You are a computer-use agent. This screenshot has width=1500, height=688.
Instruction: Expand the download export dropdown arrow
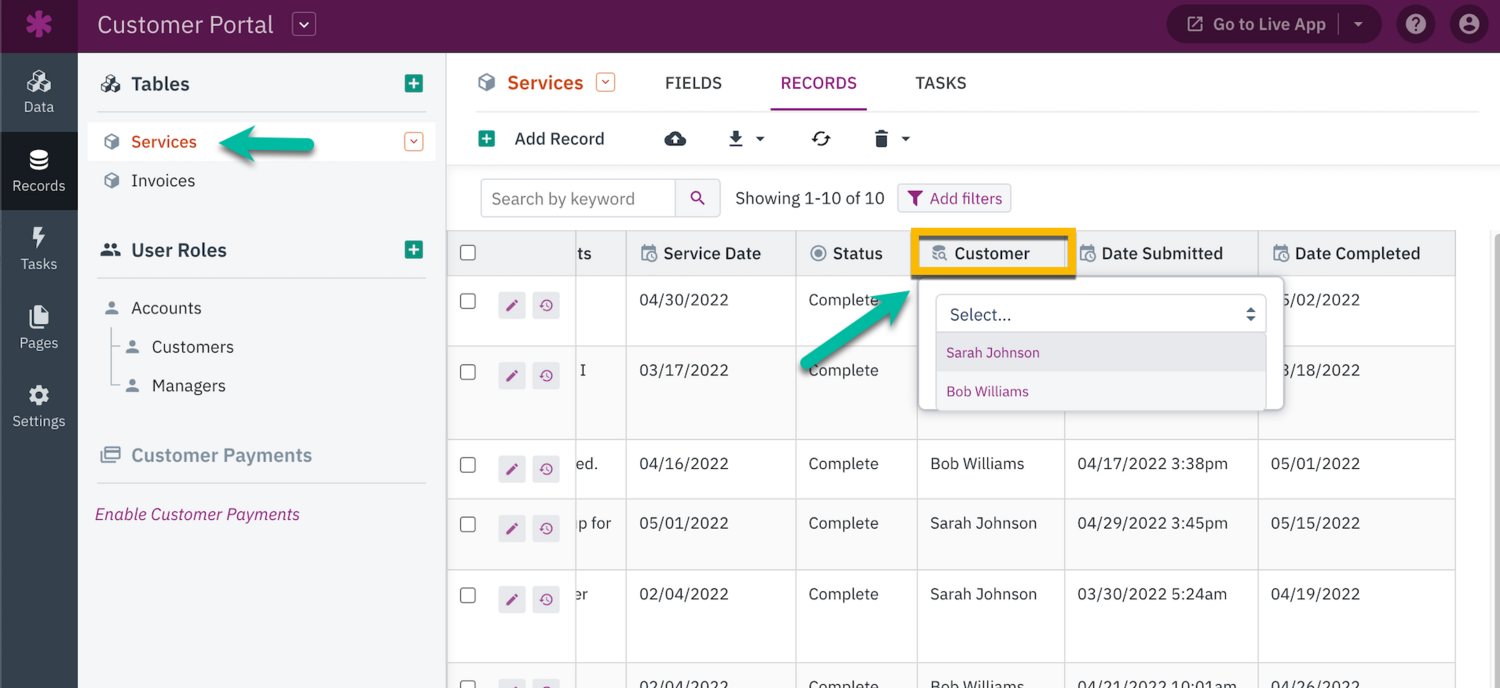tap(760, 139)
